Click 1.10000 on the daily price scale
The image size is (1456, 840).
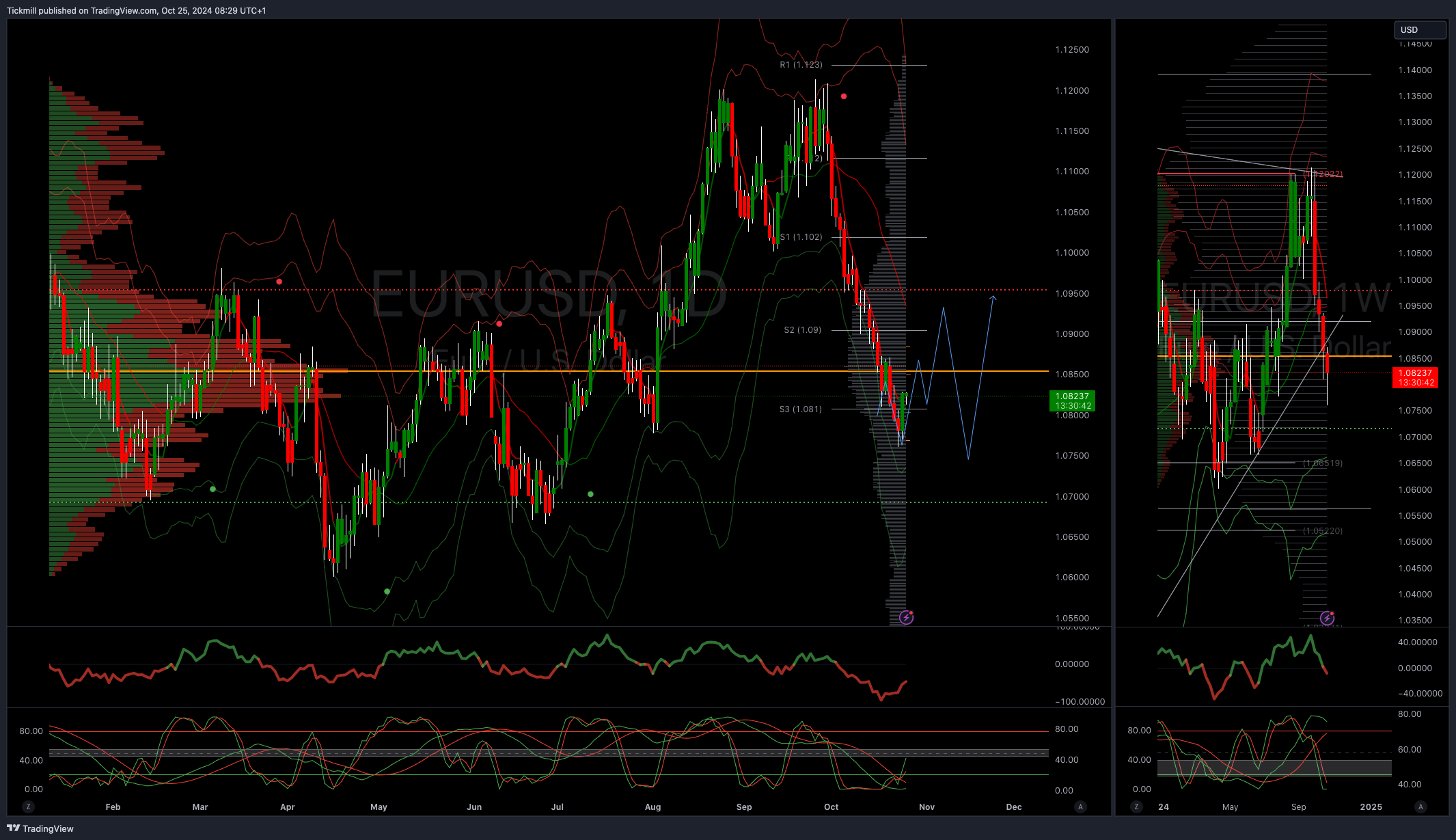pos(1072,253)
